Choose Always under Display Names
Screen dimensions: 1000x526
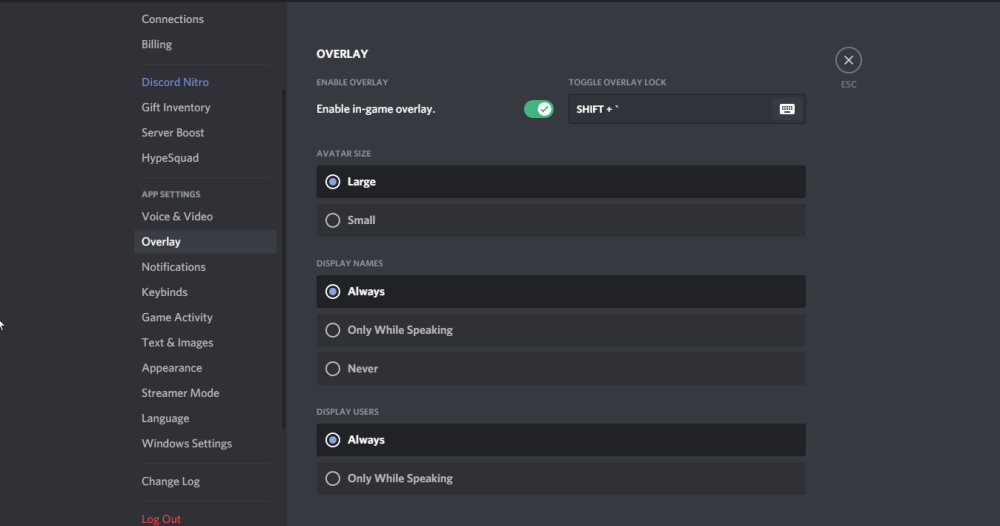(x=561, y=291)
